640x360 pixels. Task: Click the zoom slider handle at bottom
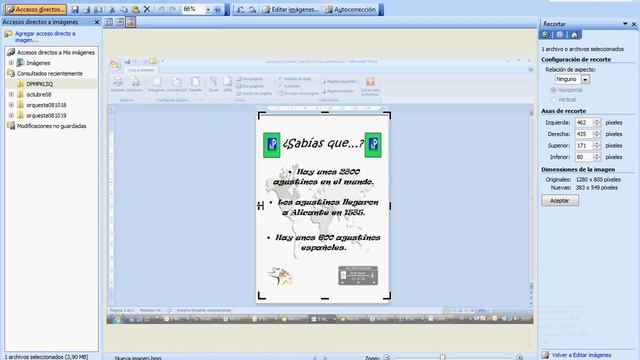click(x=442, y=357)
